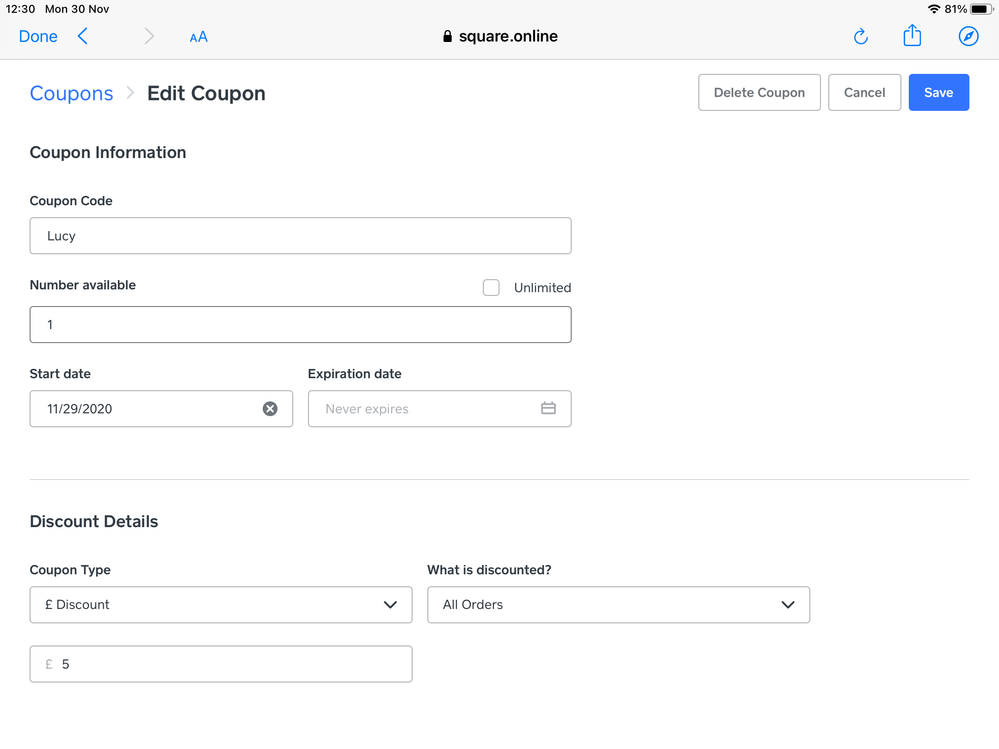Tap the padlock icon beside the URL
This screenshot has width=999, height=749.
(x=447, y=37)
